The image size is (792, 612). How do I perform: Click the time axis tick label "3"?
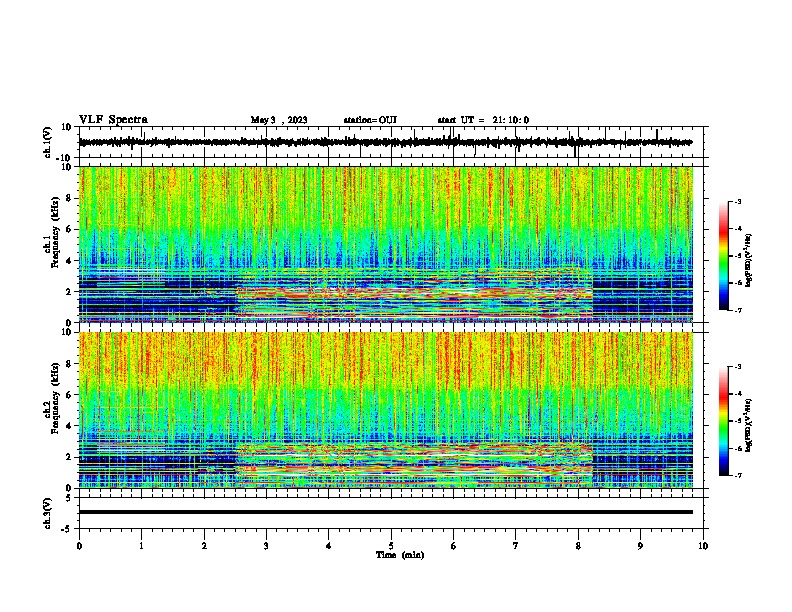pos(266,546)
